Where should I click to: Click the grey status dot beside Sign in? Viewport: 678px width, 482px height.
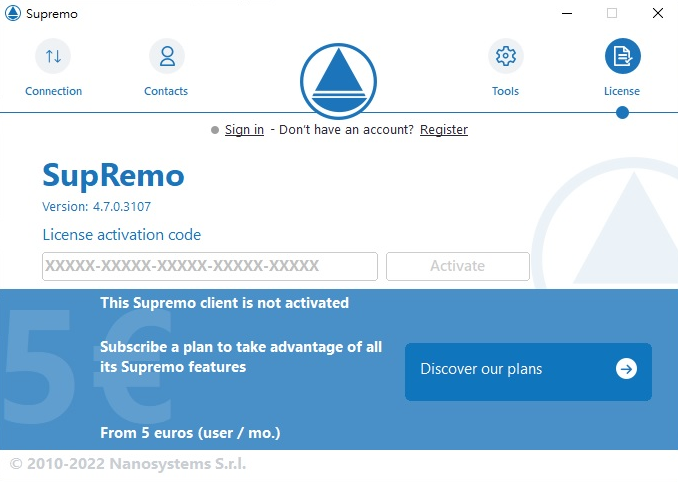(x=215, y=130)
